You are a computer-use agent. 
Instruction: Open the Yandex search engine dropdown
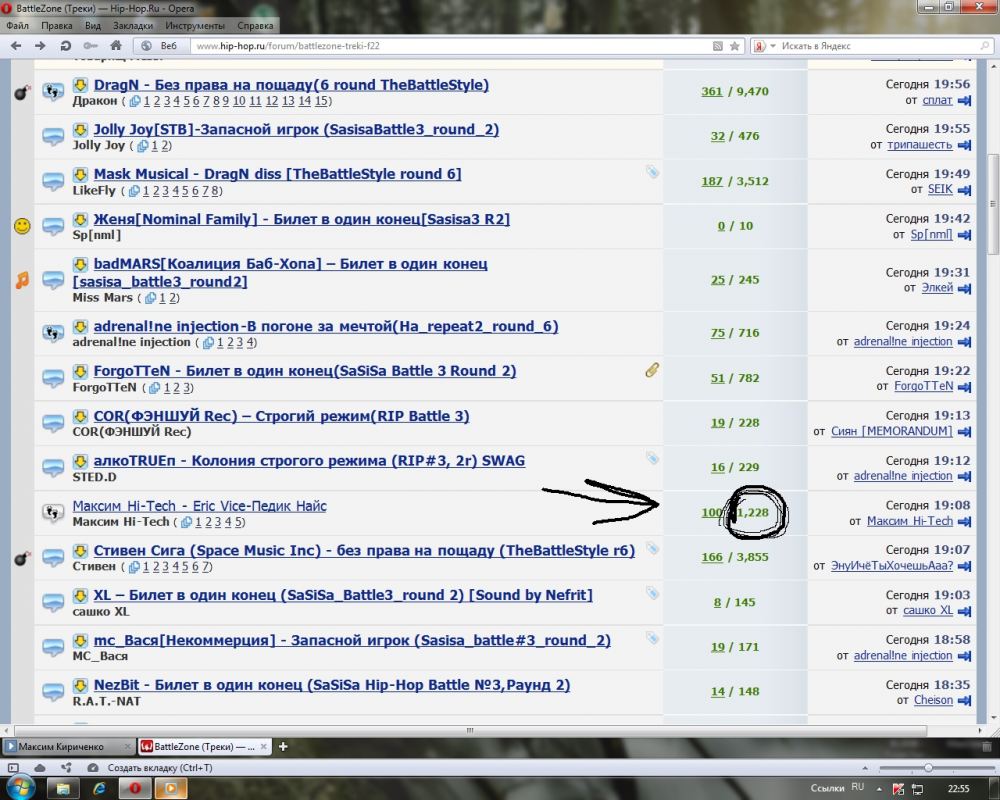tap(762, 46)
